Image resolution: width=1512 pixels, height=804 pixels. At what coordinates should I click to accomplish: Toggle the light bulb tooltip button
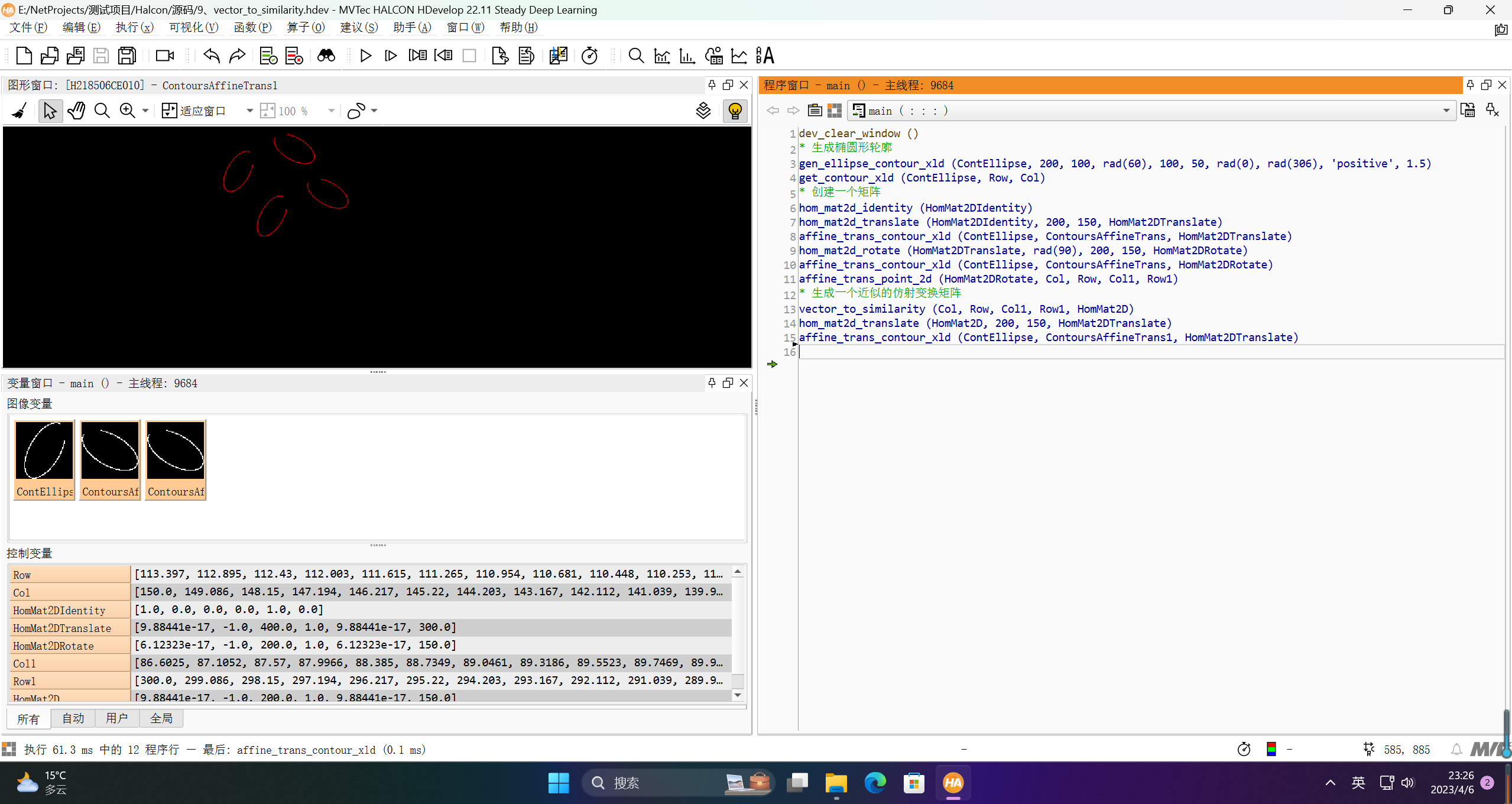[x=735, y=111]
